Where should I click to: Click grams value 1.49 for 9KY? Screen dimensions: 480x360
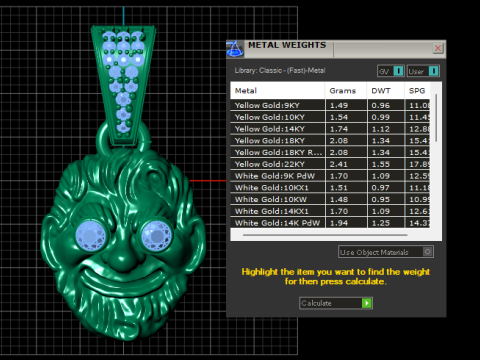(x=339, y=105)
